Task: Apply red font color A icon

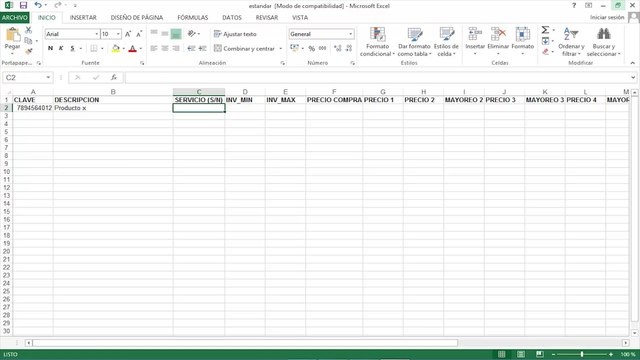Action: coord(132,49)
